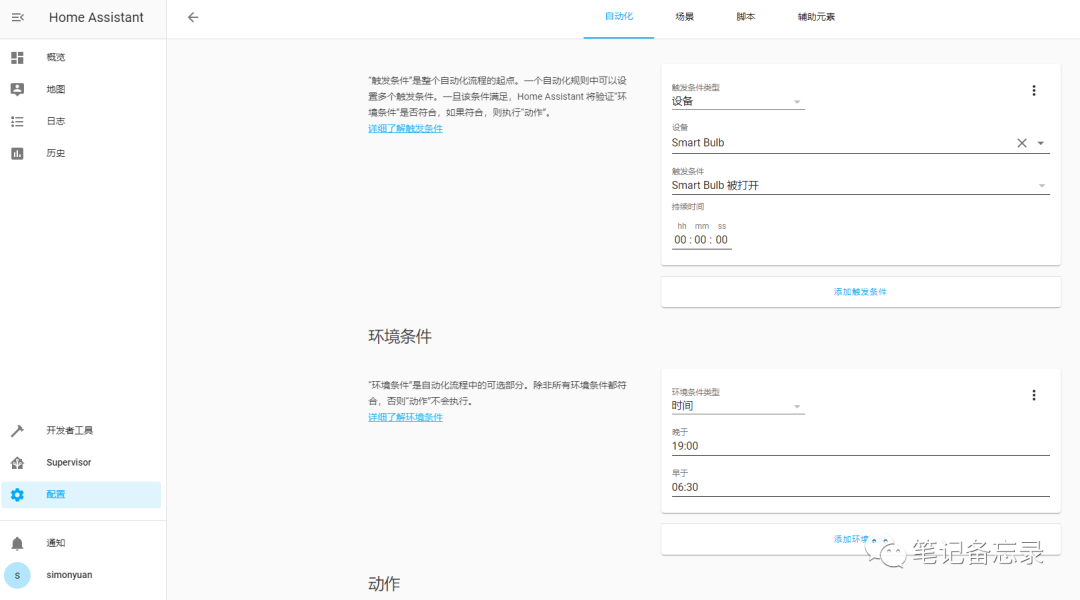Image resolution: width=1080 pixels, height=600 pixels.
Task: Open the 概览 overview dashboard icon
Action: (17, 57)
